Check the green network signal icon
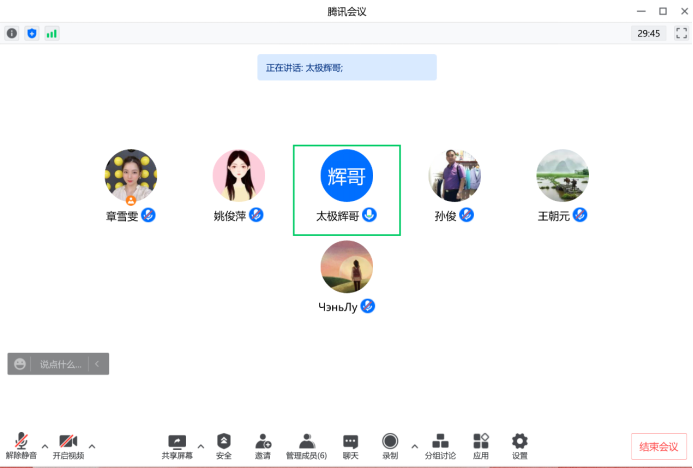Viewport: 693px width, 468px height. [52, 34]
